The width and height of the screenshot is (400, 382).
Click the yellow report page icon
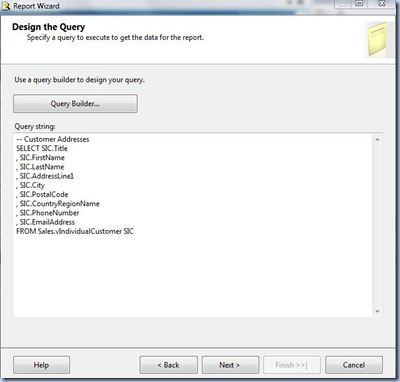click(x=377, y=39)
